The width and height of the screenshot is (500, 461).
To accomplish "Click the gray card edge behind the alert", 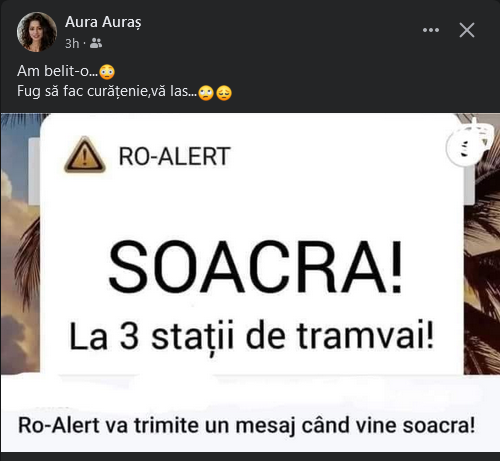I will pos(34,171).
